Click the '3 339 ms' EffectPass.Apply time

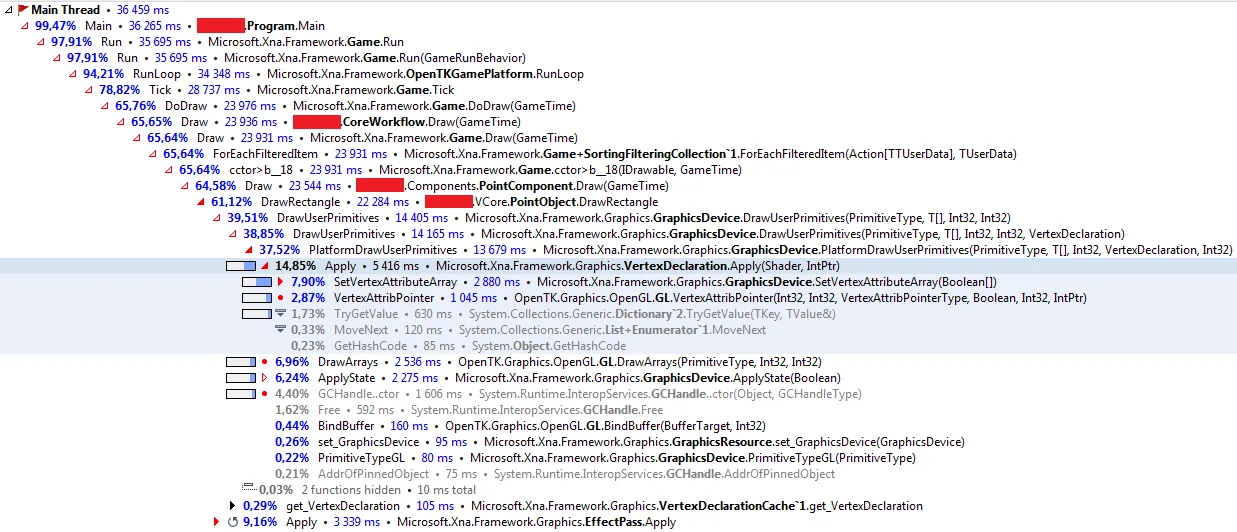pyautogui.click(x=357, y=522)
